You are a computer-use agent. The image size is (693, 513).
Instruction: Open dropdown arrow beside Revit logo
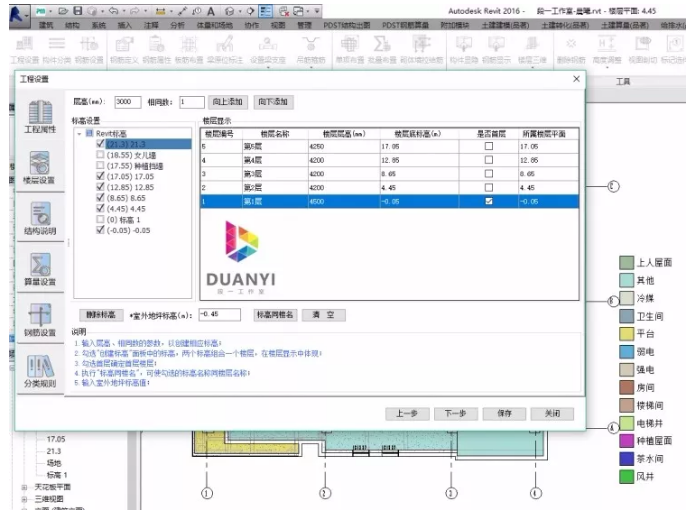(x=27, y=15)
